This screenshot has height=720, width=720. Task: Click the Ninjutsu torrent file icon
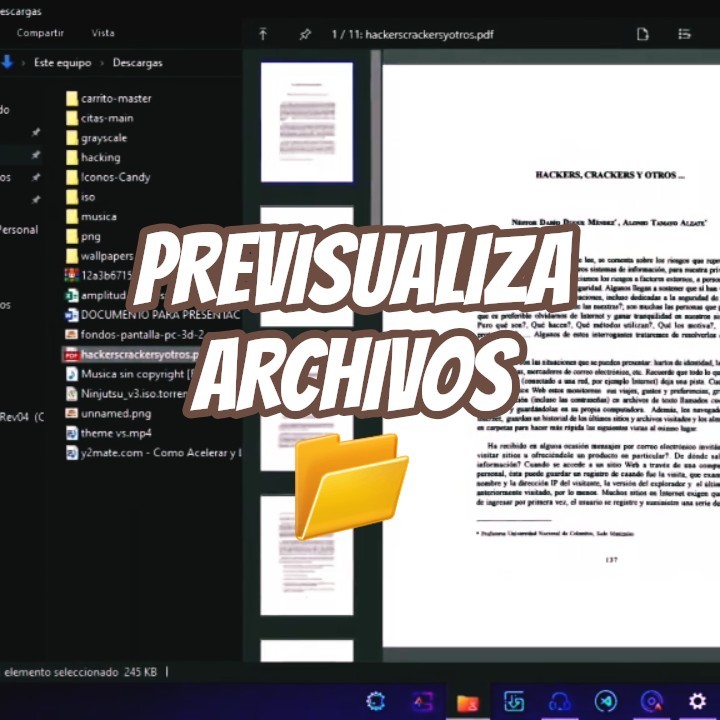[72, 394]
